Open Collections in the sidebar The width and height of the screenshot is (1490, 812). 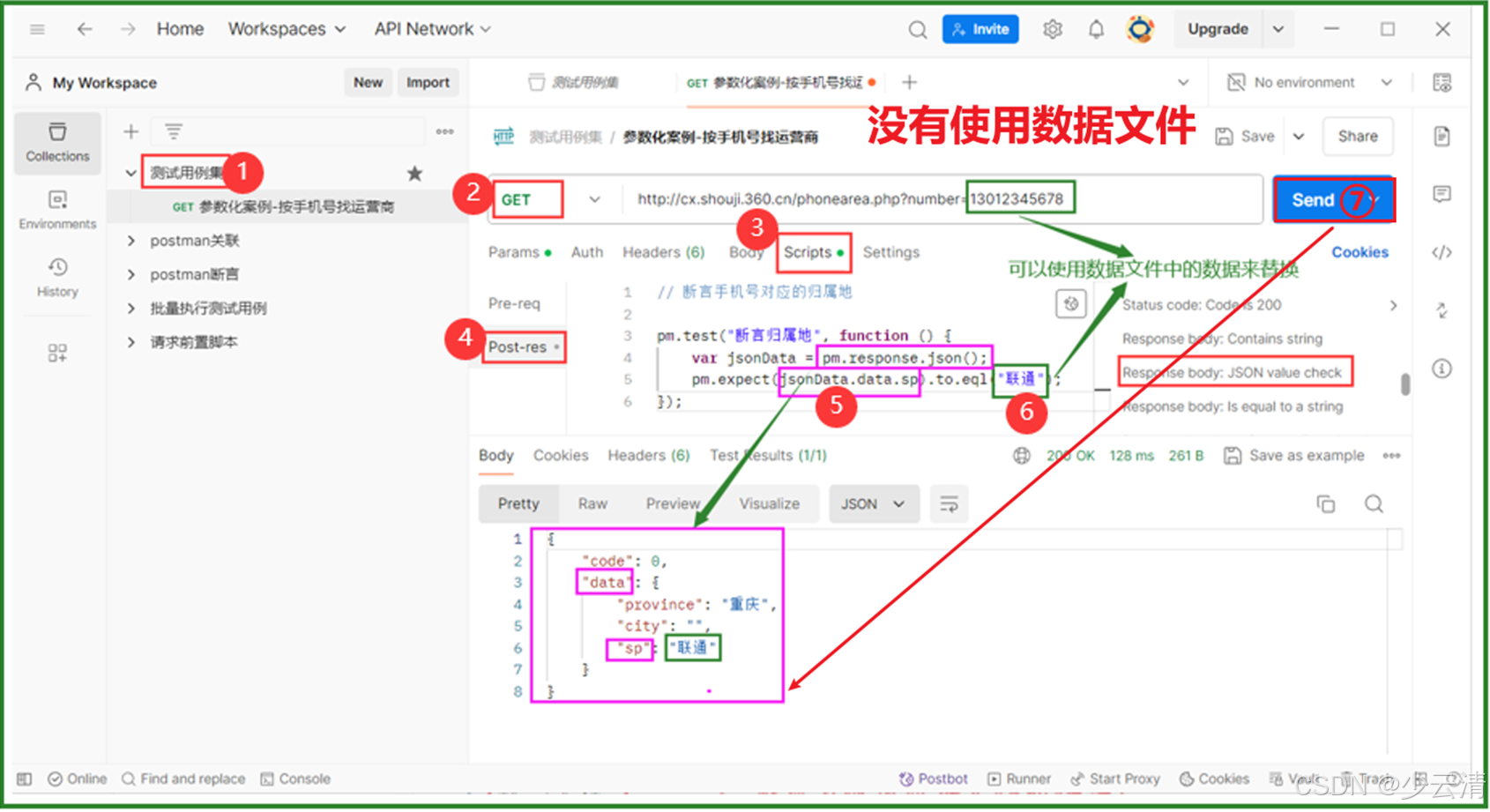coord(57,142)
